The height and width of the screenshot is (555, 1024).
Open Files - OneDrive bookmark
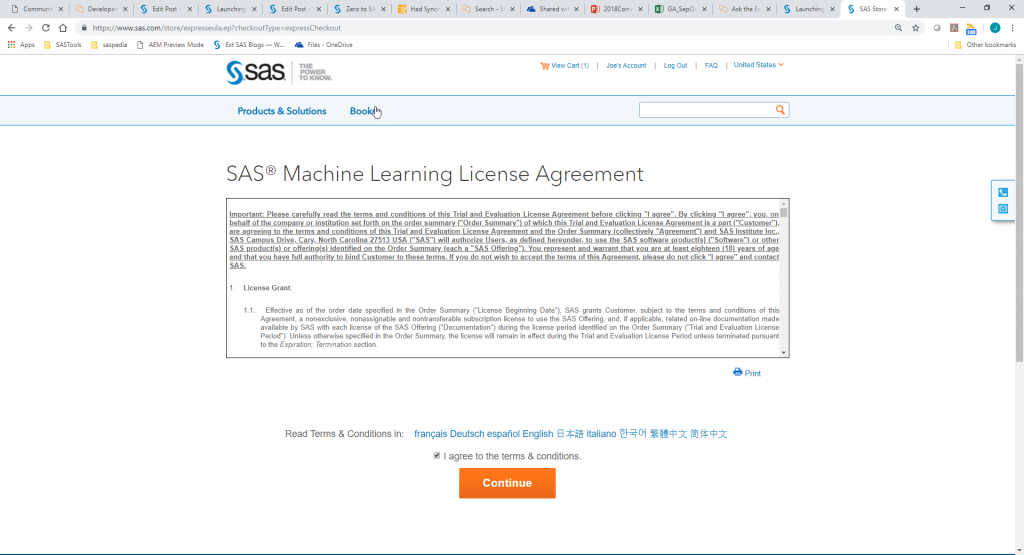pyautogui.click(x=323, y=45)
